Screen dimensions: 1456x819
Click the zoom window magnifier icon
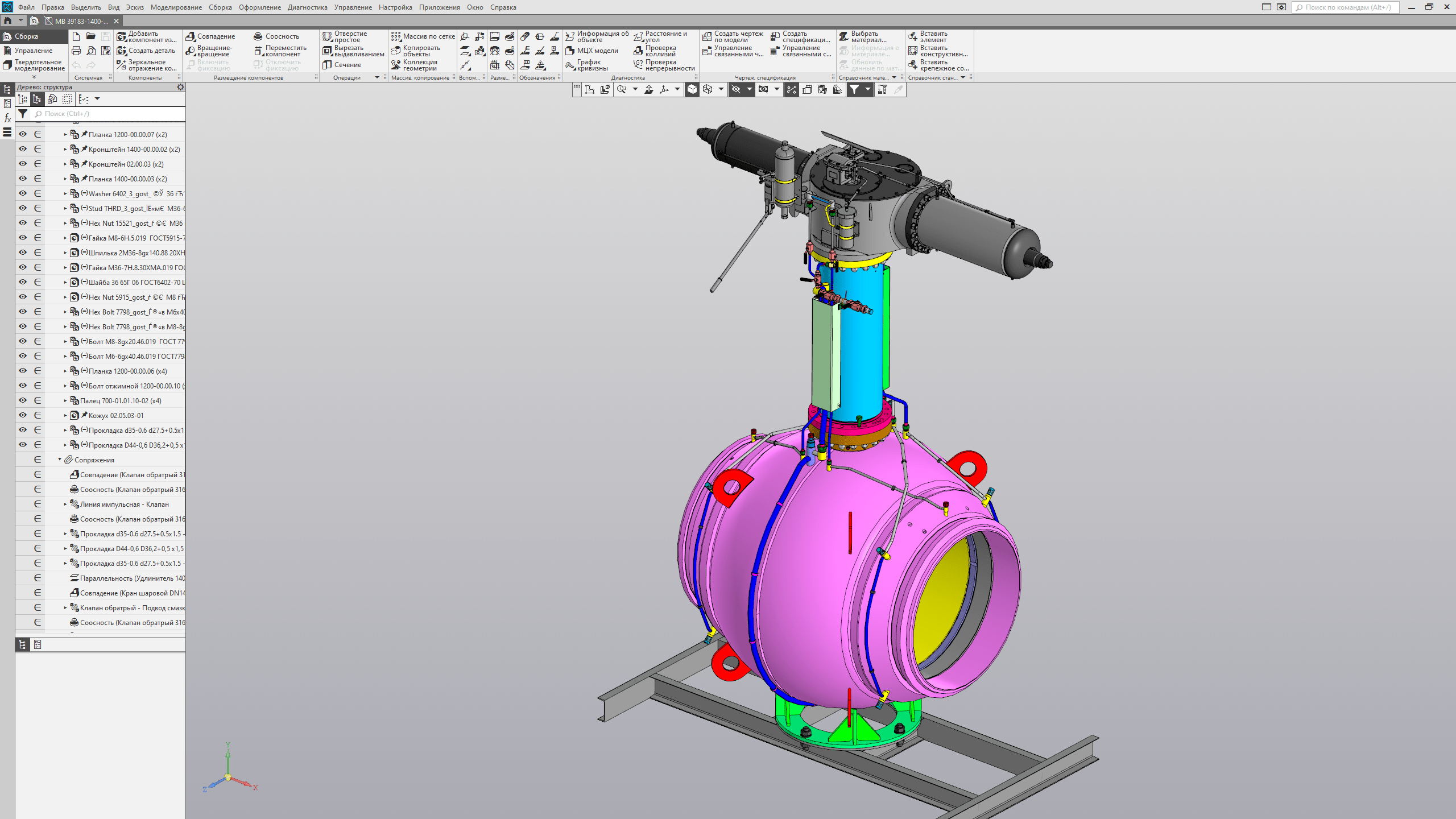621,89
